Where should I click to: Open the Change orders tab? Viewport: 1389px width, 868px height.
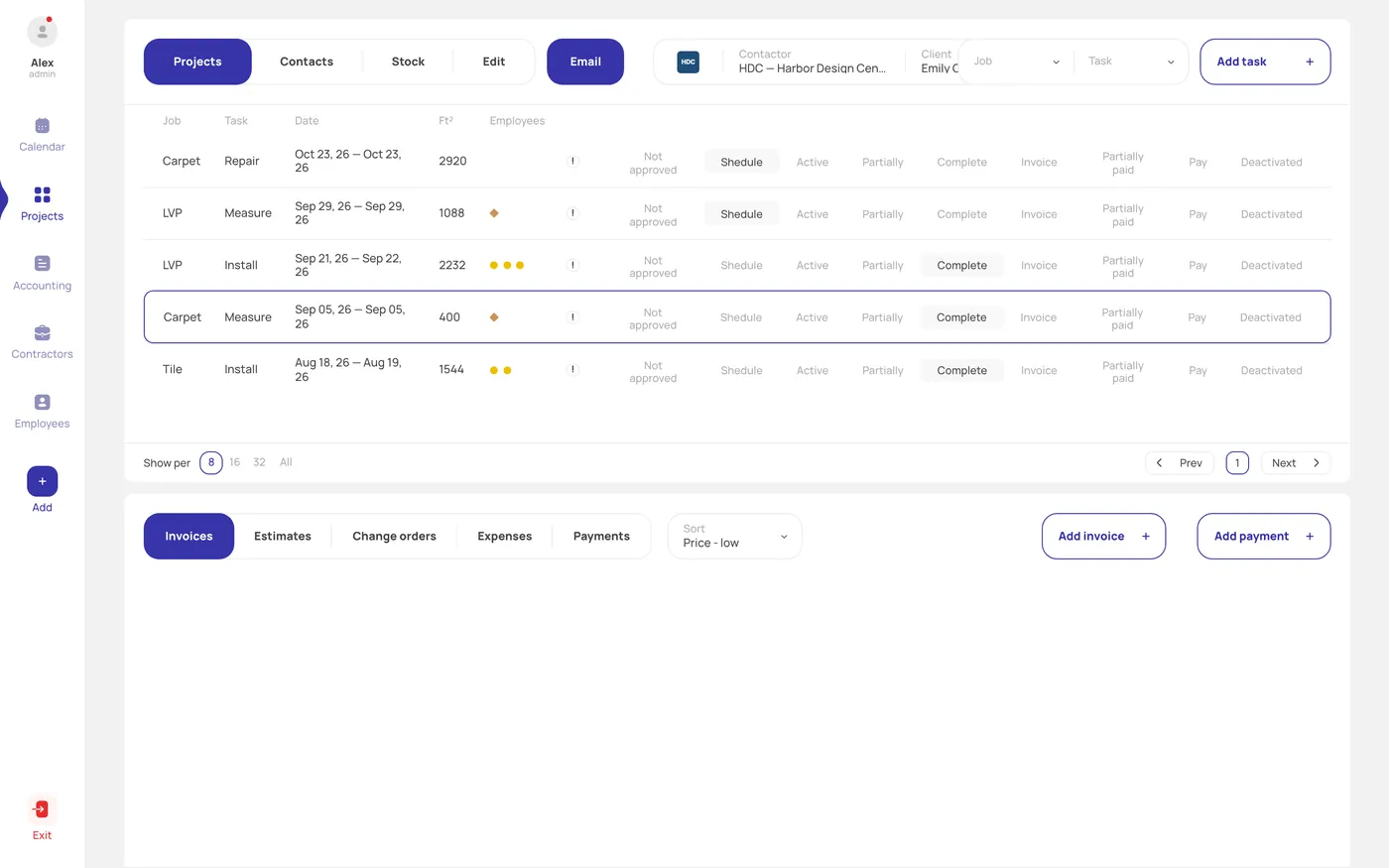tap(394, 537)
